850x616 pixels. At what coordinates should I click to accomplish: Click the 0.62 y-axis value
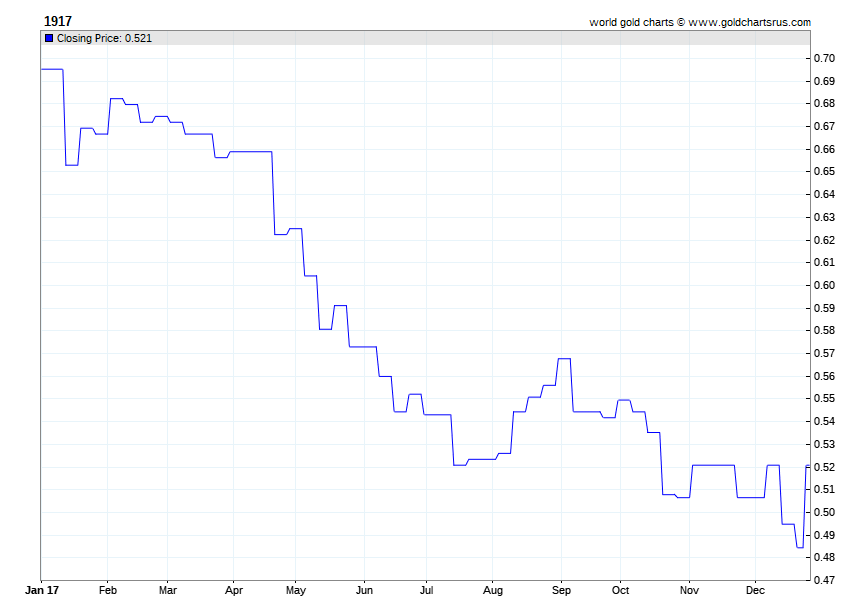[x=825, y=240]
